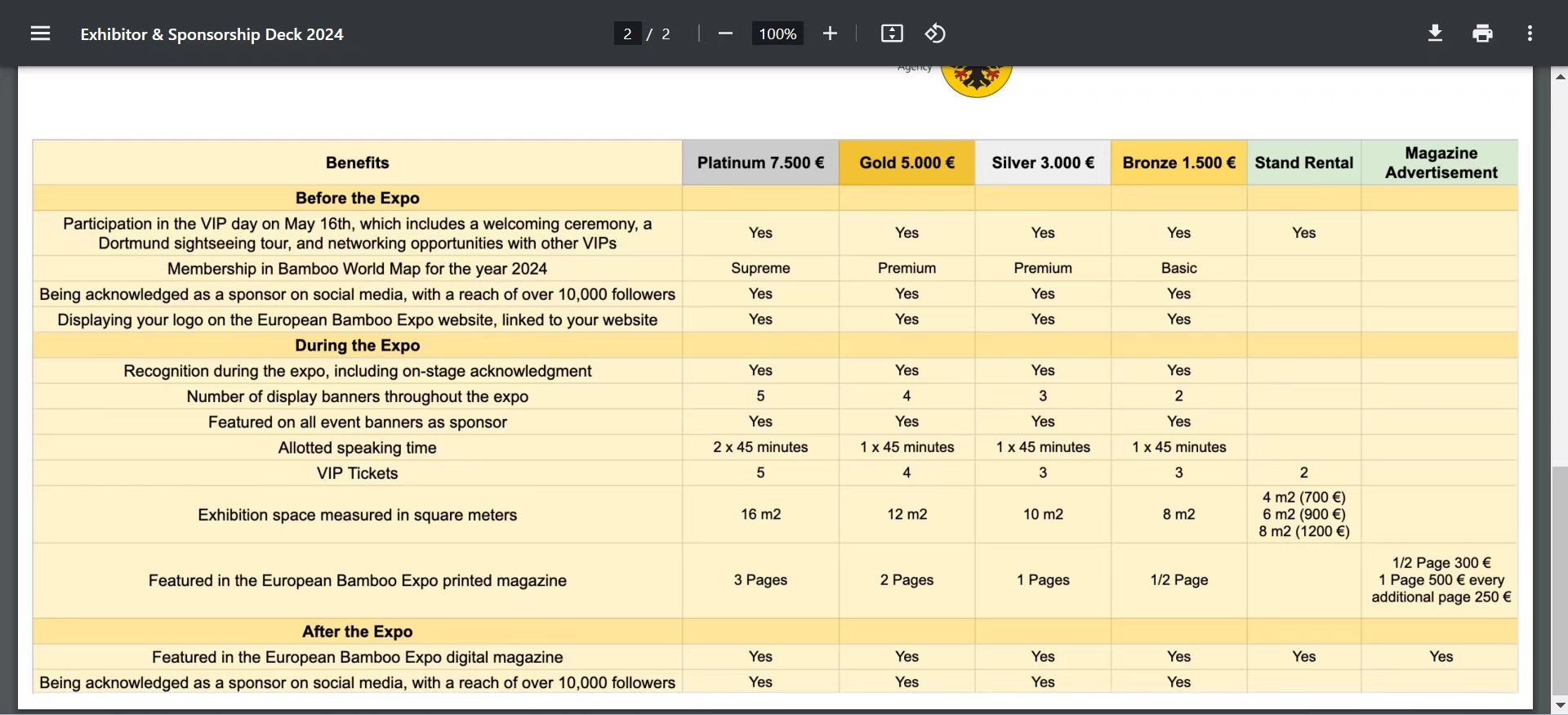The height and width of the screenshot is (715, 1568).
Task: Click the Supreme membership cell
Action: (760, 268)
